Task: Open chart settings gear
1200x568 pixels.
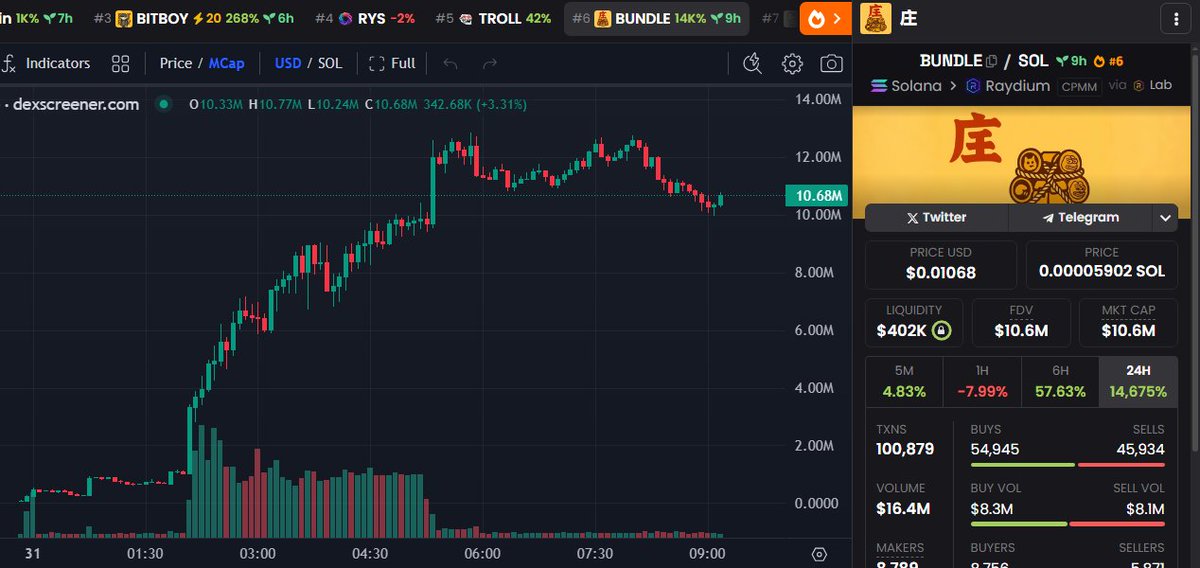Action: (x=792, y=64)
